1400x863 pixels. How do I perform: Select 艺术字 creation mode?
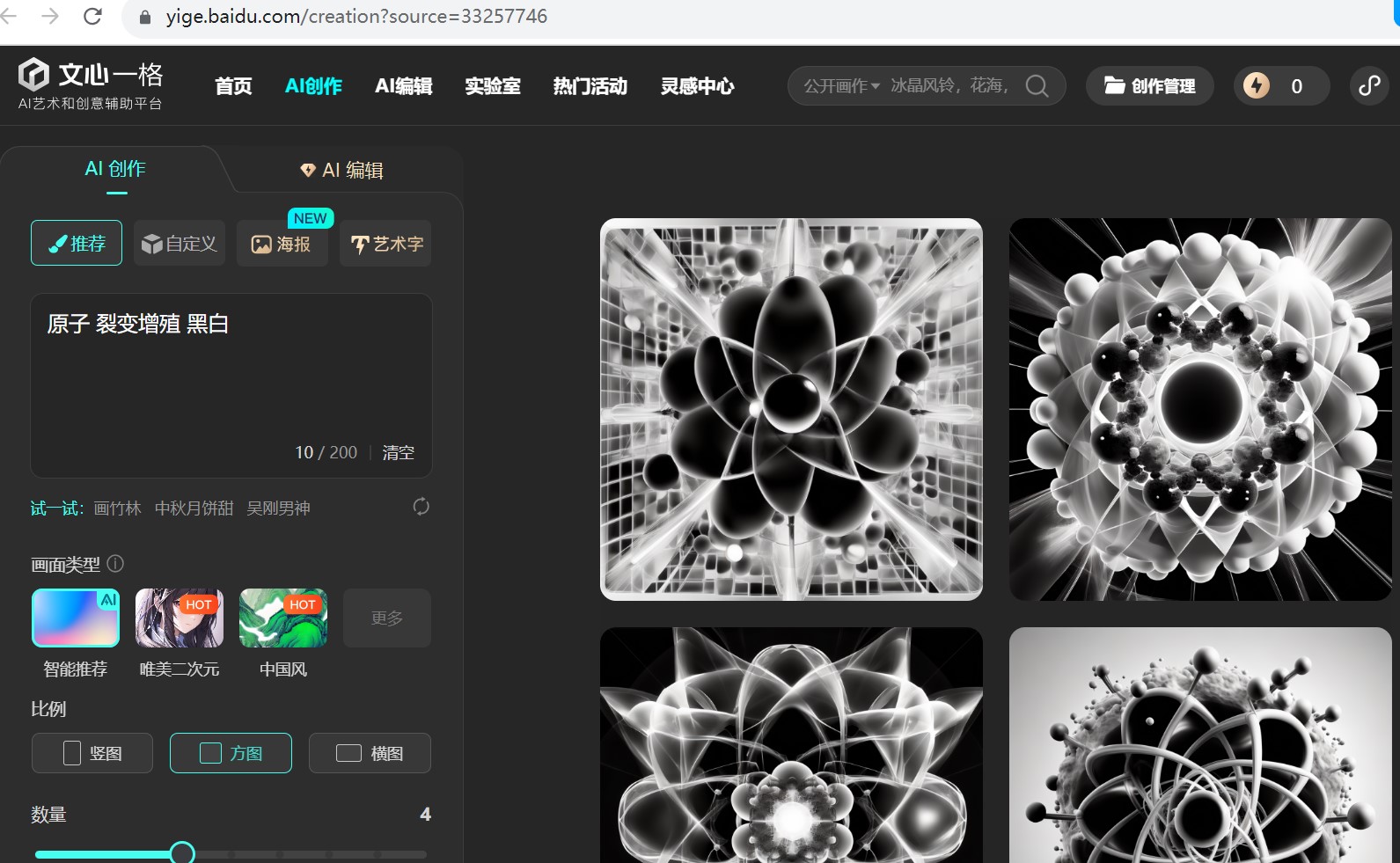(x=385, y=243)
